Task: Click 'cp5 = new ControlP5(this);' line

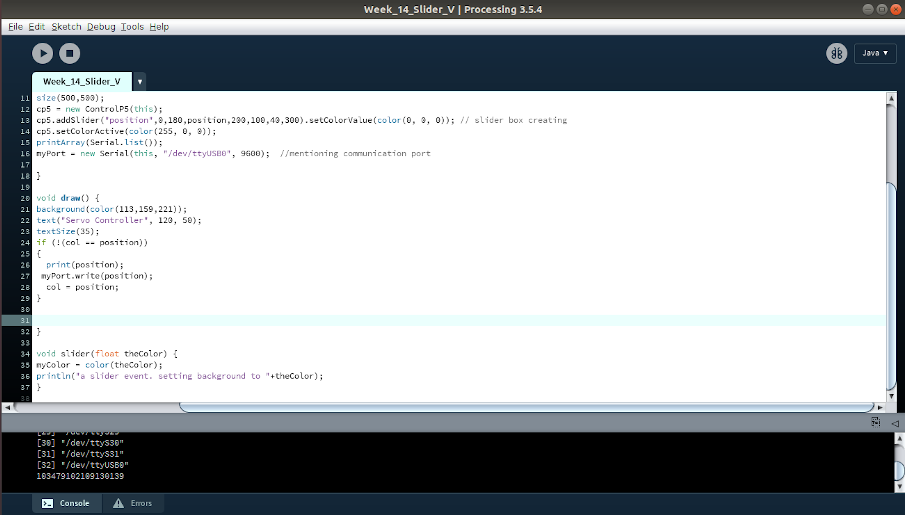Action: pyautogui.click(x=99, y=109)
